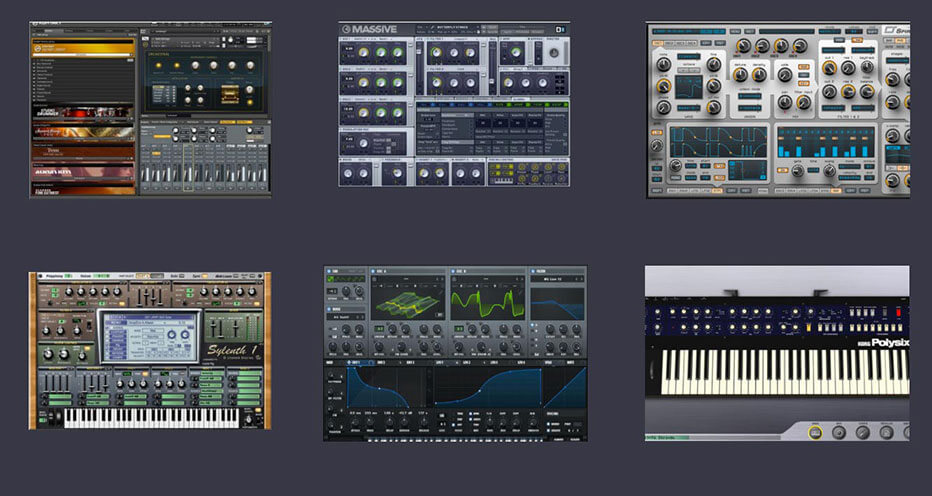The height and width of the screenshot is (496, 932).
Task: Toggle the FILTER enable switch in Serum
Action: coord(533,271)
